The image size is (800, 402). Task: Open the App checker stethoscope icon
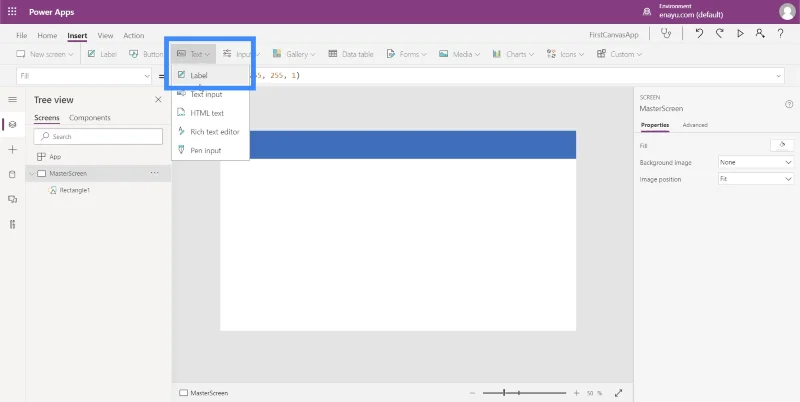(x=666, y=34)
